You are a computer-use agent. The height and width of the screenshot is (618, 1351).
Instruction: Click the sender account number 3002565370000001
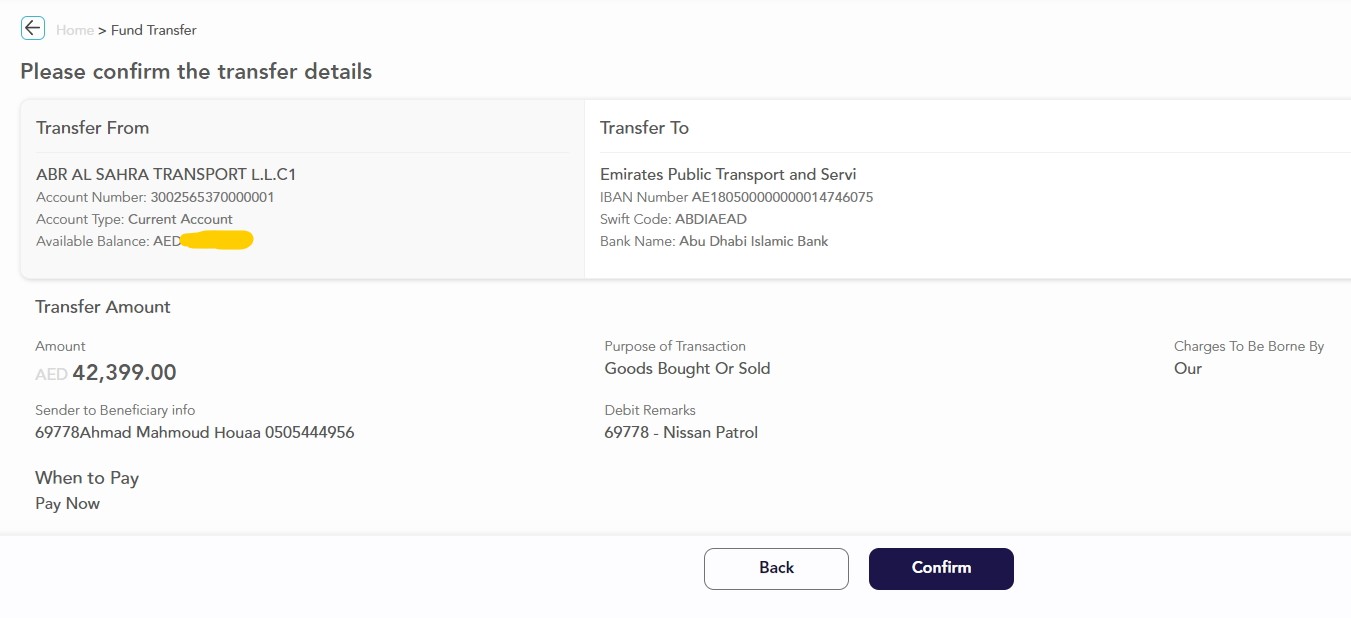coord(212,197)
